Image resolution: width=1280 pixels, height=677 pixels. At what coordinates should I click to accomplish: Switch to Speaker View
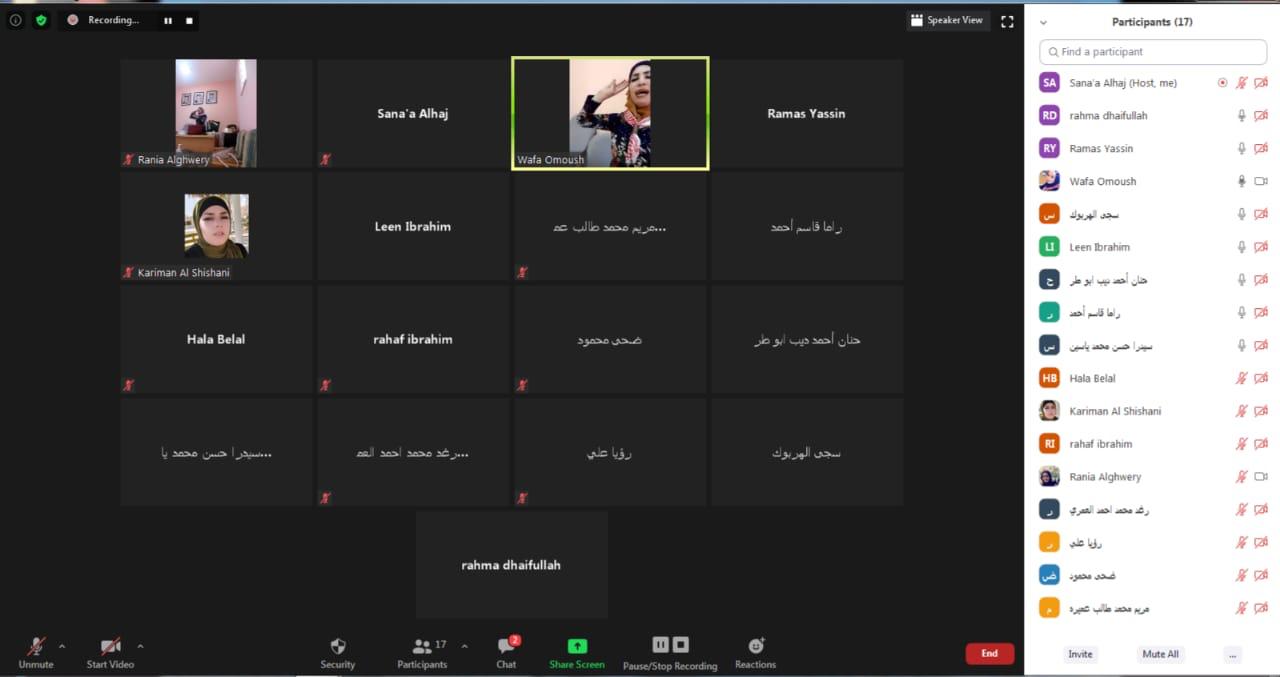click(x=946, y=20)
